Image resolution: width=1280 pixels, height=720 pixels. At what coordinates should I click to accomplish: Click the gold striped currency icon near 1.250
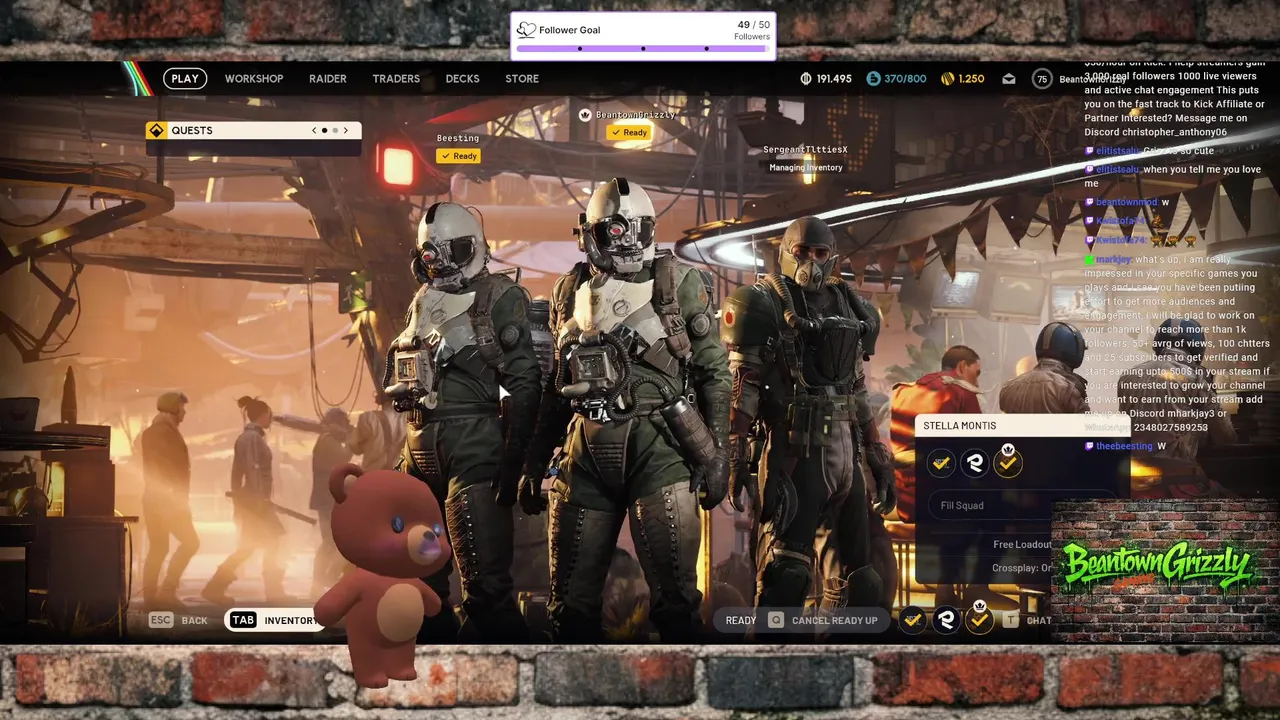coord(947,79)
